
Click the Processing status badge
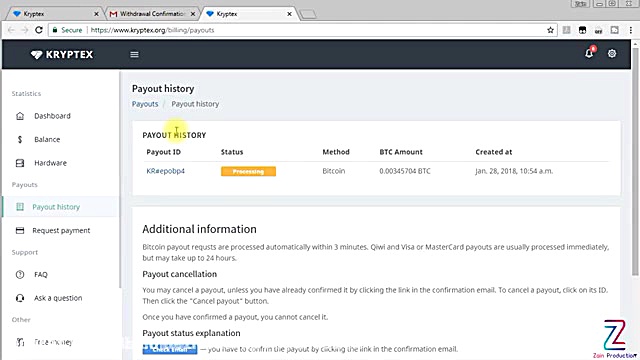pos(248,171)
